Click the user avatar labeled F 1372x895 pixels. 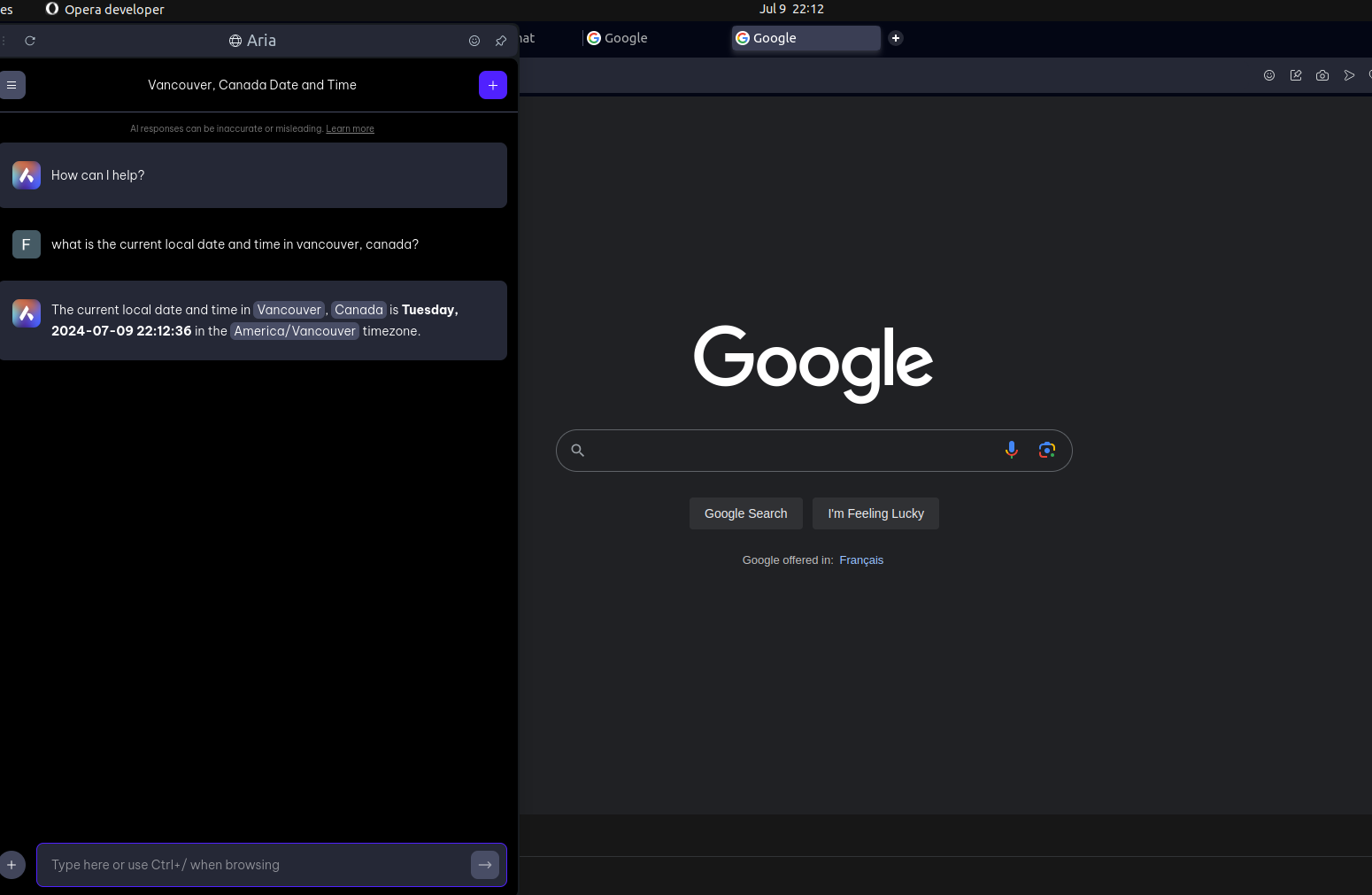pos(27,244)
